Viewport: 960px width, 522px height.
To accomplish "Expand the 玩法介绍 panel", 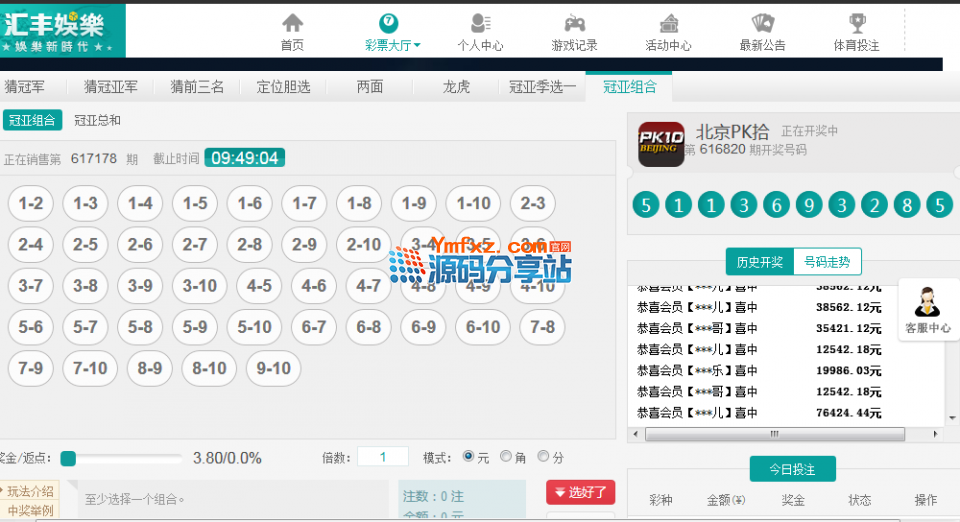I will point(30,491).
